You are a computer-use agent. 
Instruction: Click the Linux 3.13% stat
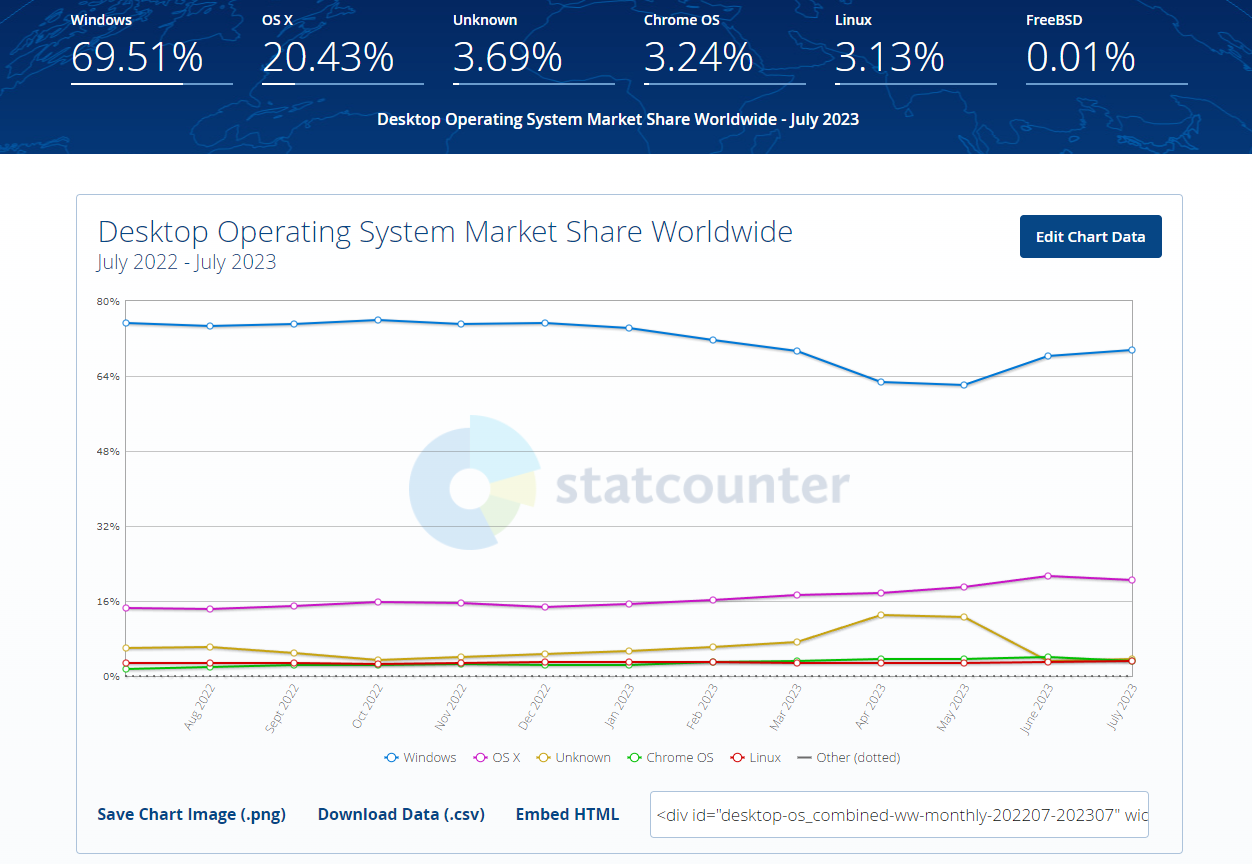916,48
